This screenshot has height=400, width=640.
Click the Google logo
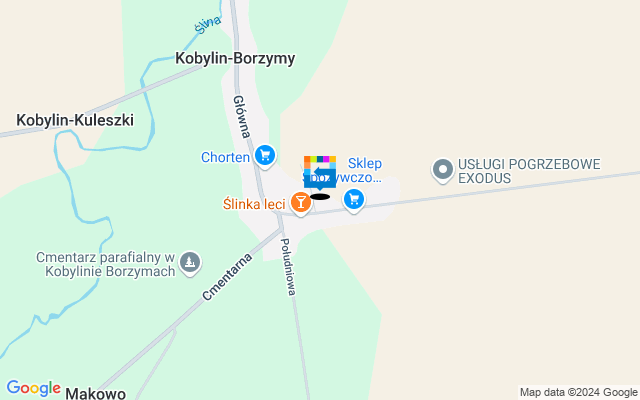[x=33, y=389]
